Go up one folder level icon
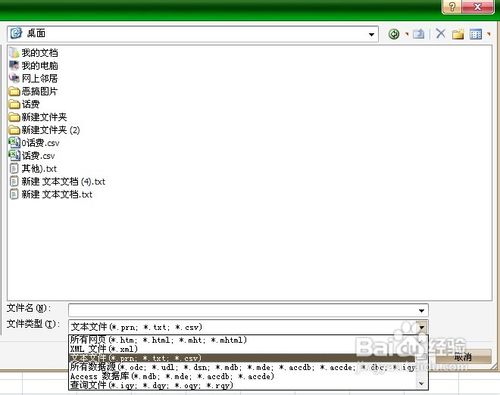Image resolution: width=500 pixels, height=395 pixels. [x=419, y=34]
